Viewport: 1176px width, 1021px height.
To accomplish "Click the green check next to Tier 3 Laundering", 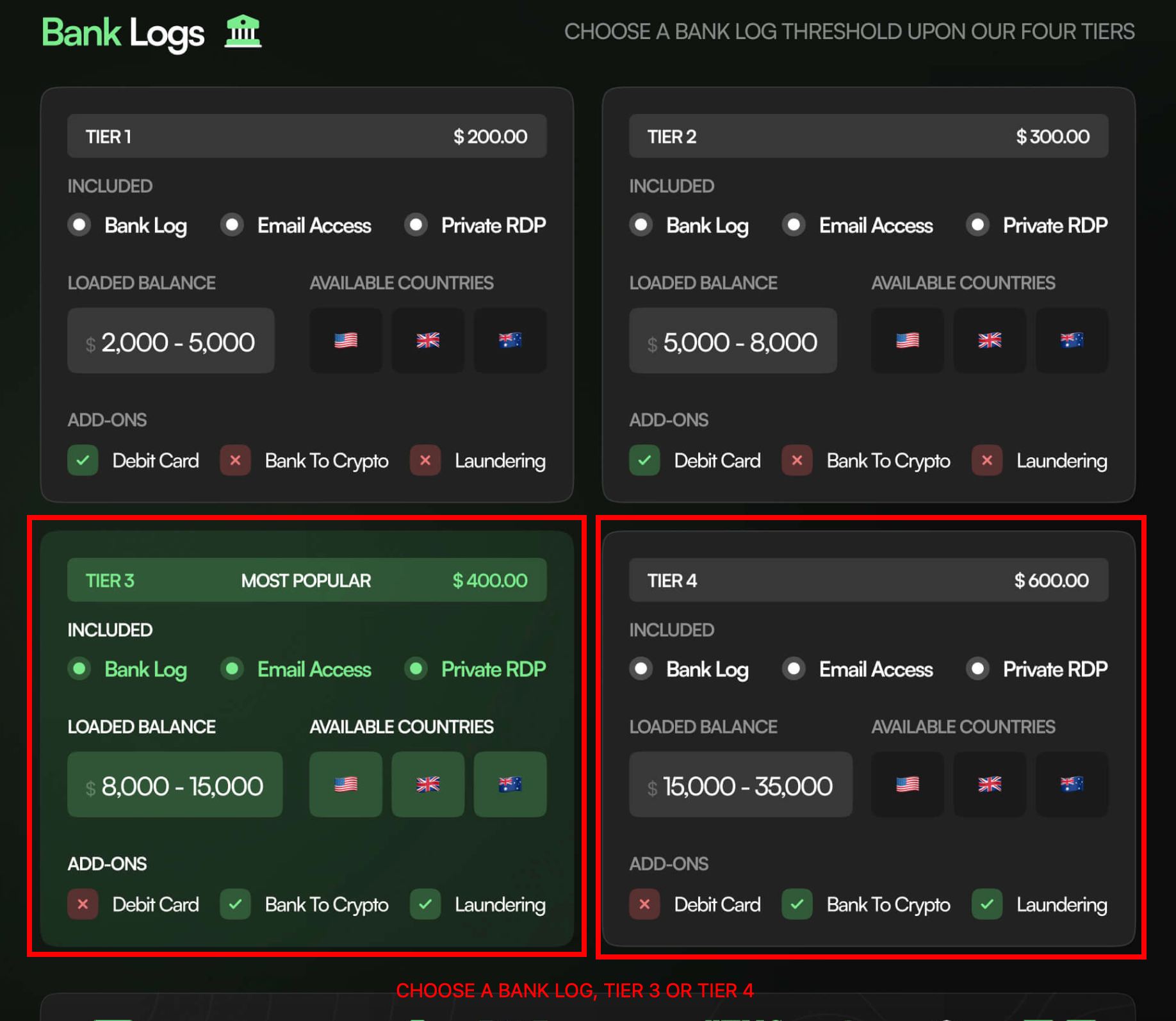I will click(x=425, y=904).
